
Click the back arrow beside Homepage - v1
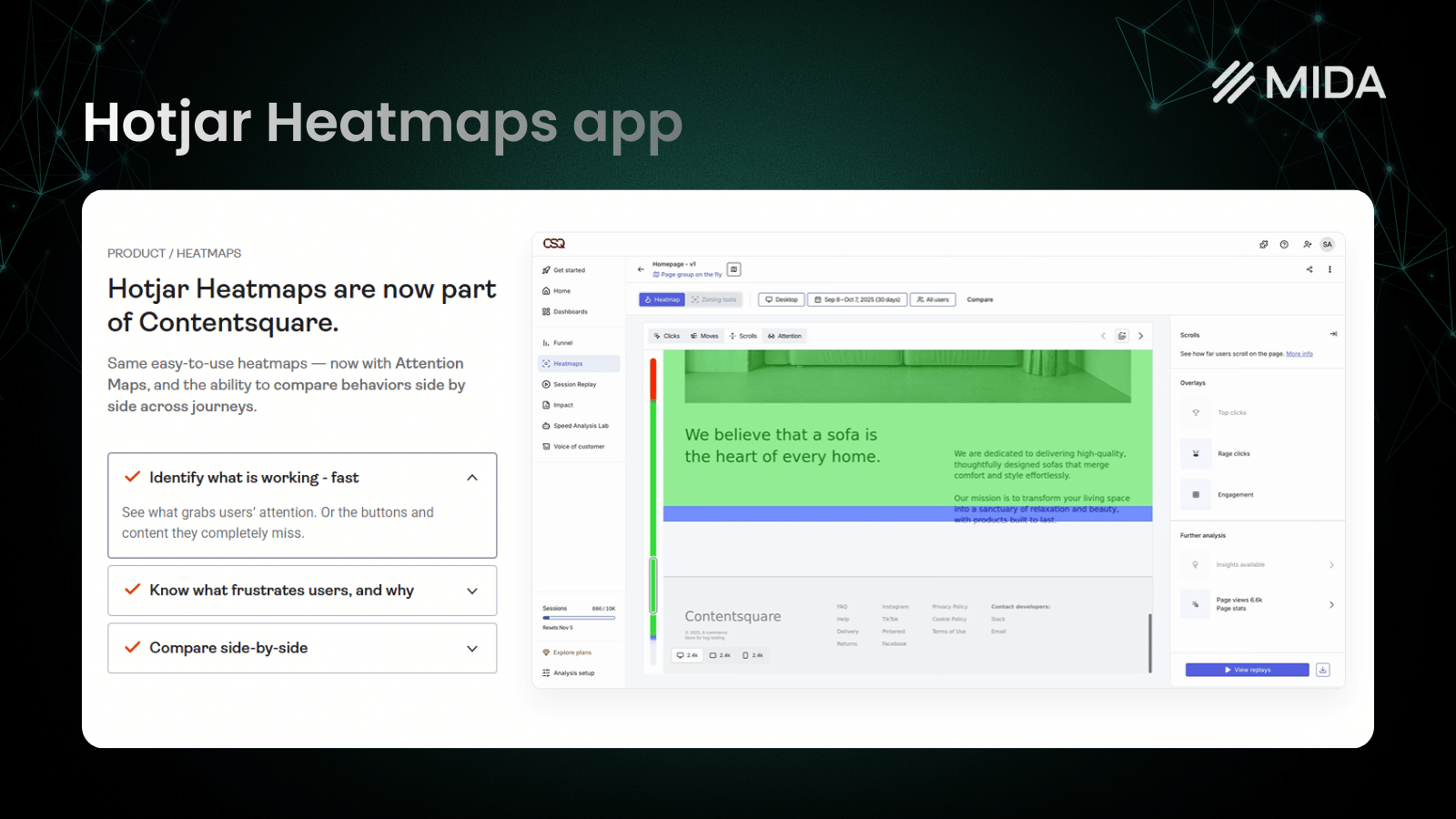(x=641, y=269)
